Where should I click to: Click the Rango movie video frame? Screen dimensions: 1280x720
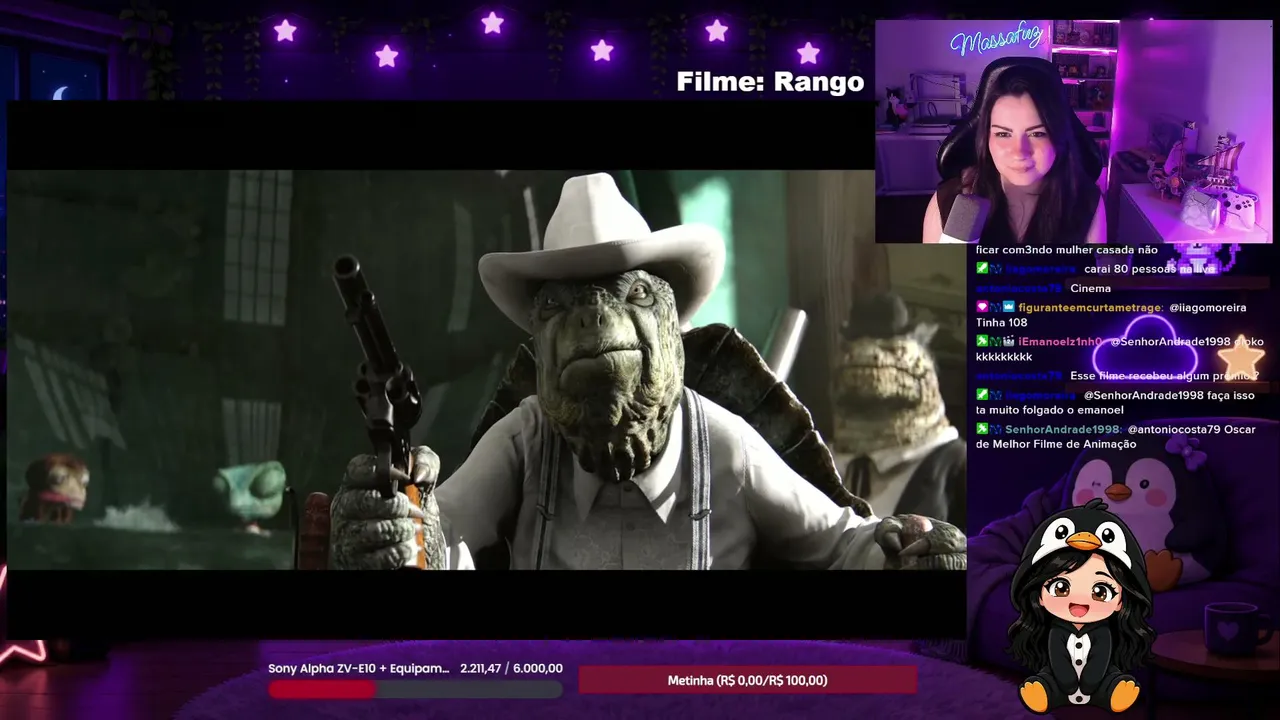pos(487,370)
